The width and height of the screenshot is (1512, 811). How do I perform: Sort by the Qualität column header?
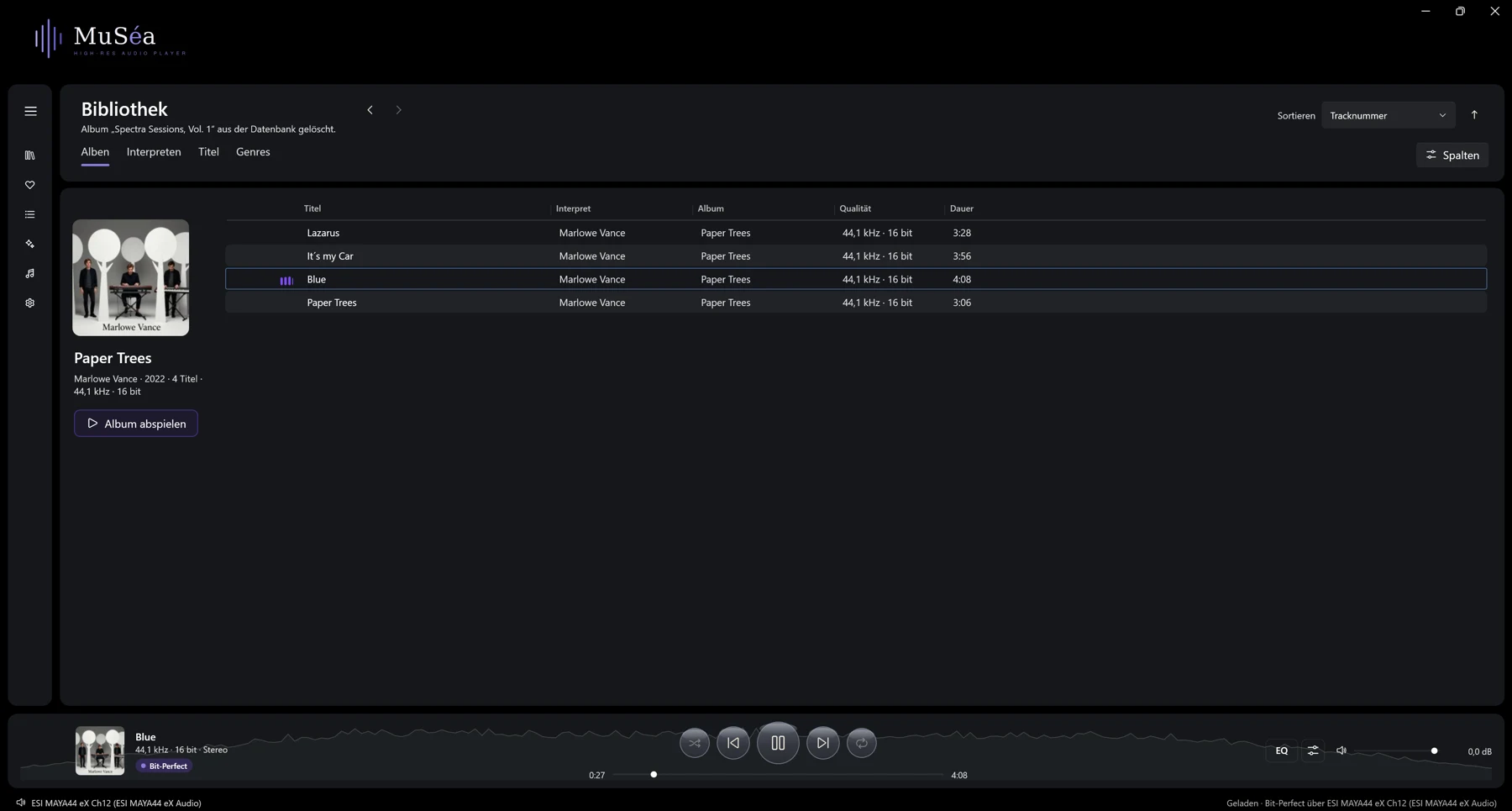(855, 208)
